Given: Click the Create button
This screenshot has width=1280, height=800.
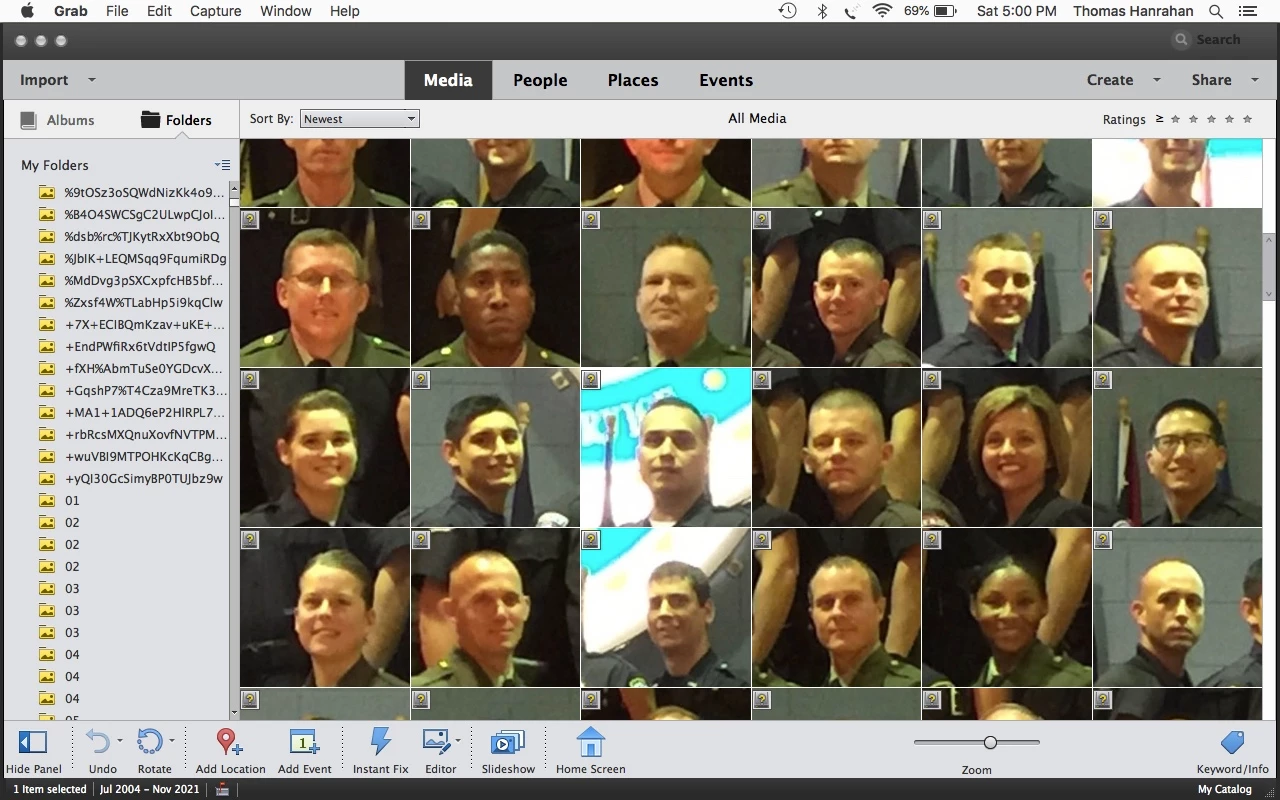Looking at the screenshot, I should (x=1110, y=80).
